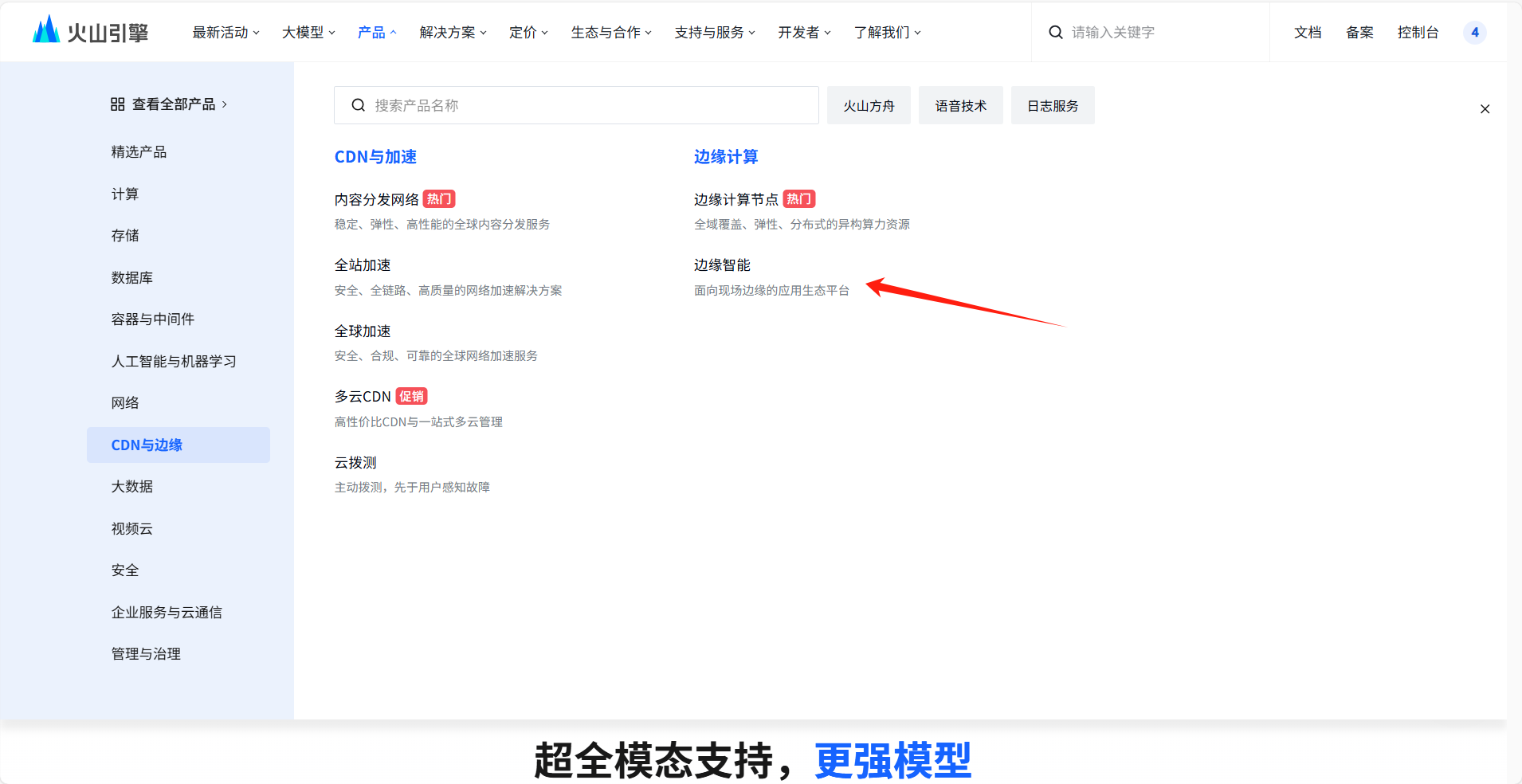The height and width of the screenshot is (784, 1522).
Task: Expand the 大模型 dropdown
Action: pyautogui.click(x=308, y=33)
